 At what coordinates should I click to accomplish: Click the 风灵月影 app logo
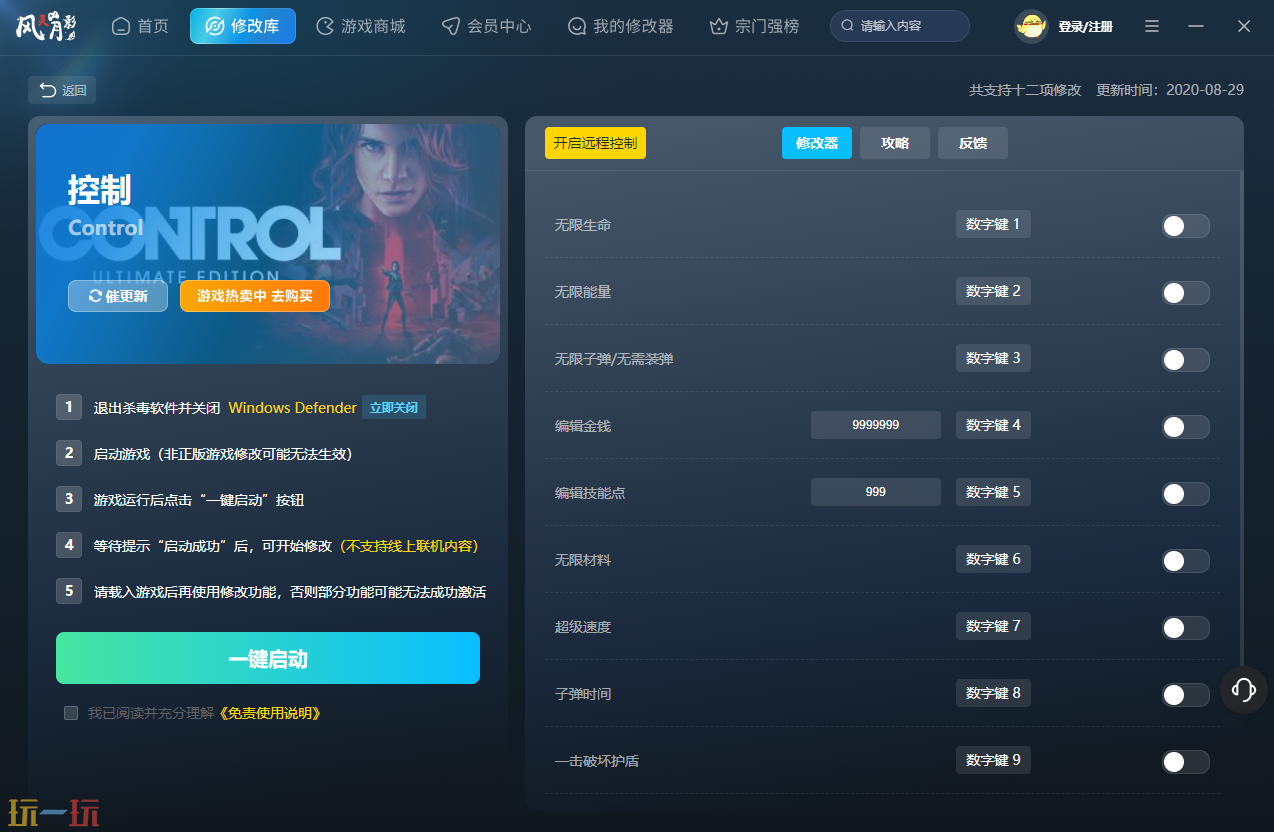(46, 26)
